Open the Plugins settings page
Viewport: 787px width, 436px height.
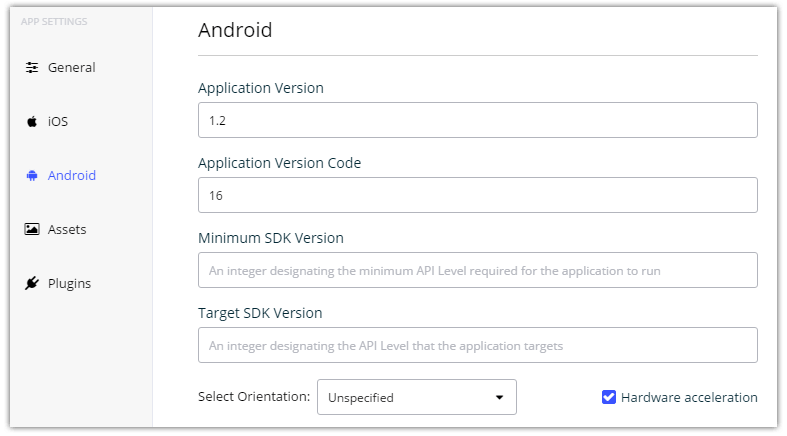pyautogui.click(x=69, y=284)
